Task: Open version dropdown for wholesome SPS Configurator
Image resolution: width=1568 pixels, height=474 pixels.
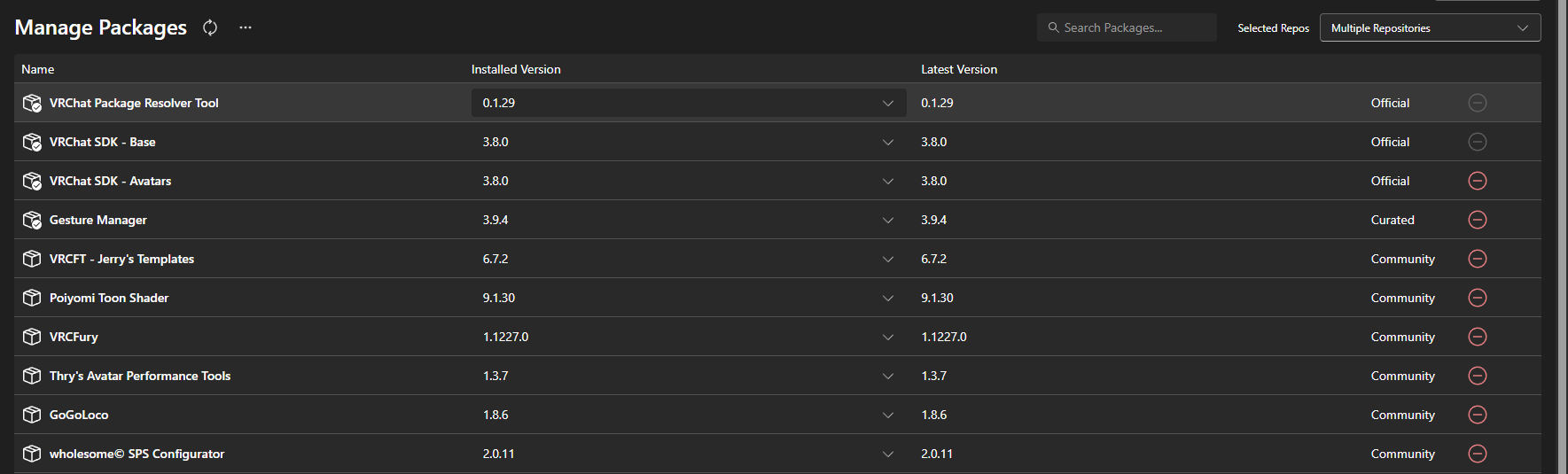Action: coord(689,454)
